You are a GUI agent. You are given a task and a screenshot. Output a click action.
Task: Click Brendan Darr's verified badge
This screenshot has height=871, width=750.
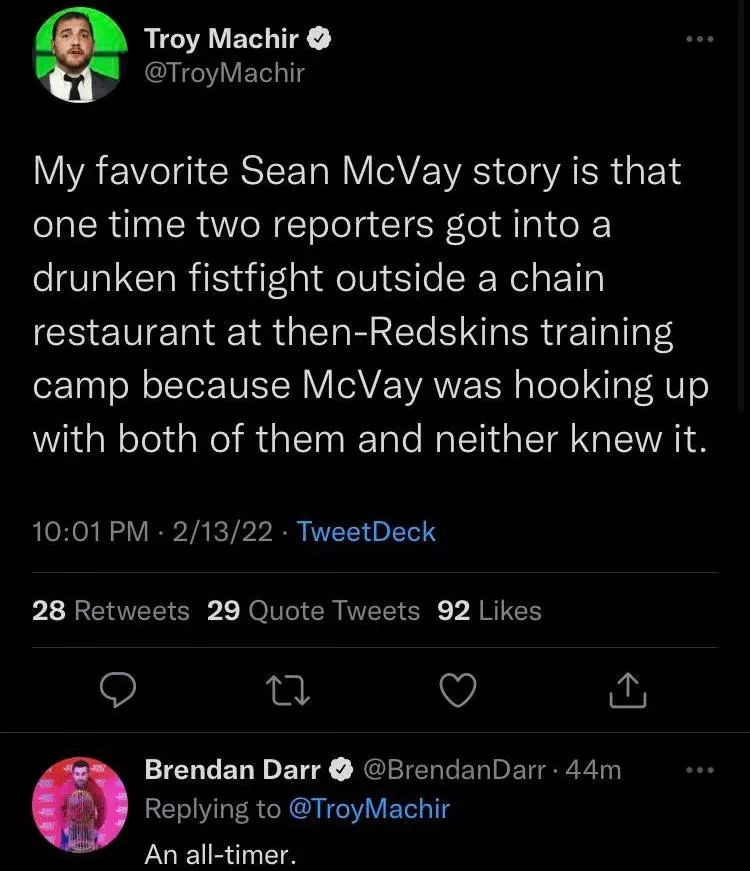(341, 769)
